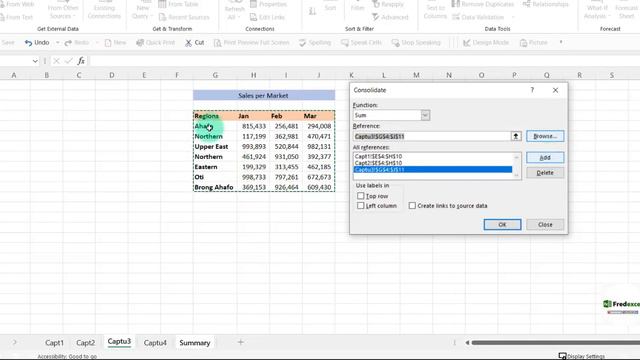Click into the Reference input field
The image size is (640, 360).
coord(432,136)
